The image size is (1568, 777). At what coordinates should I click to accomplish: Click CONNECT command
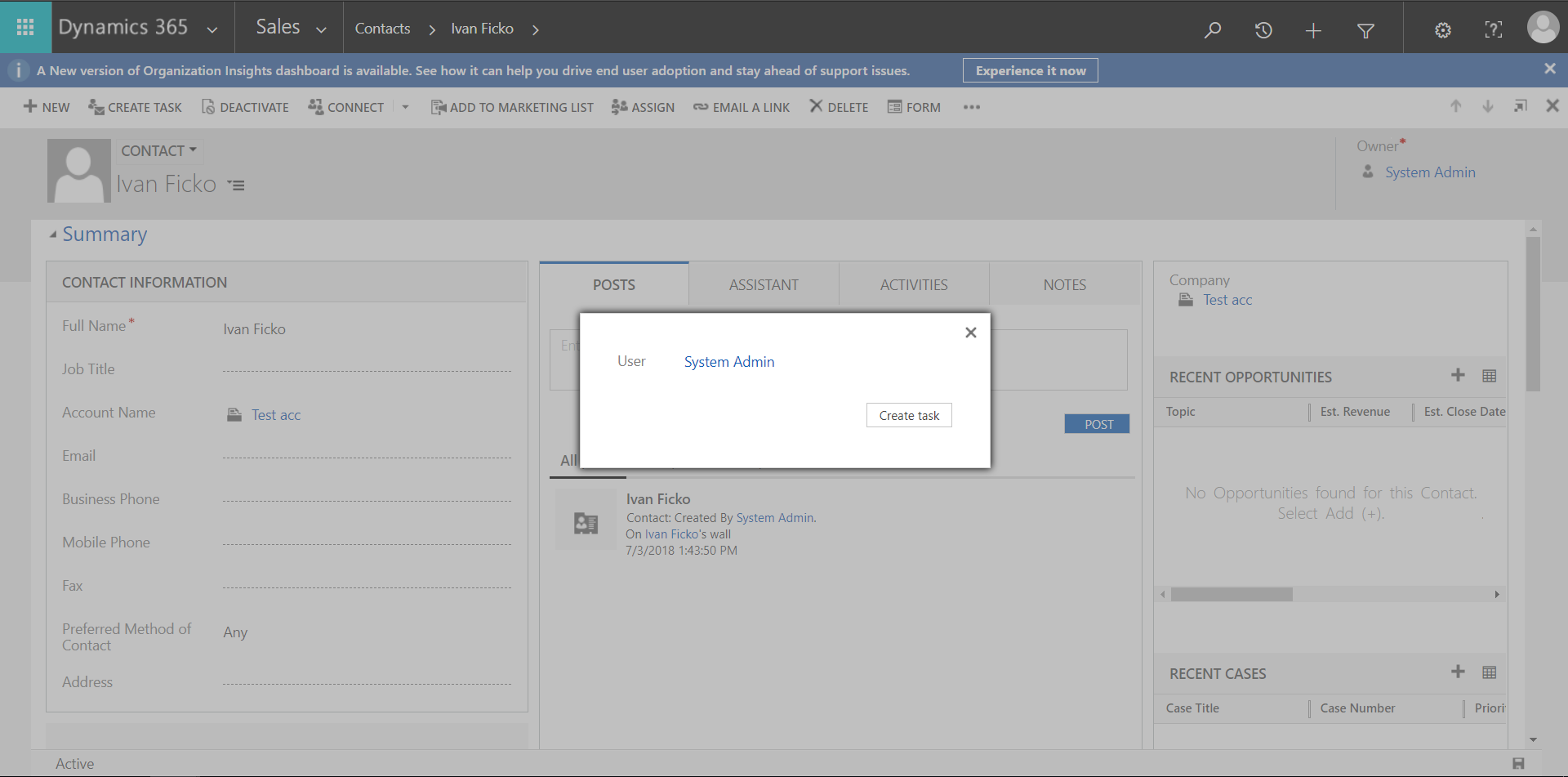pyautogui.click(x=346, y=107)
